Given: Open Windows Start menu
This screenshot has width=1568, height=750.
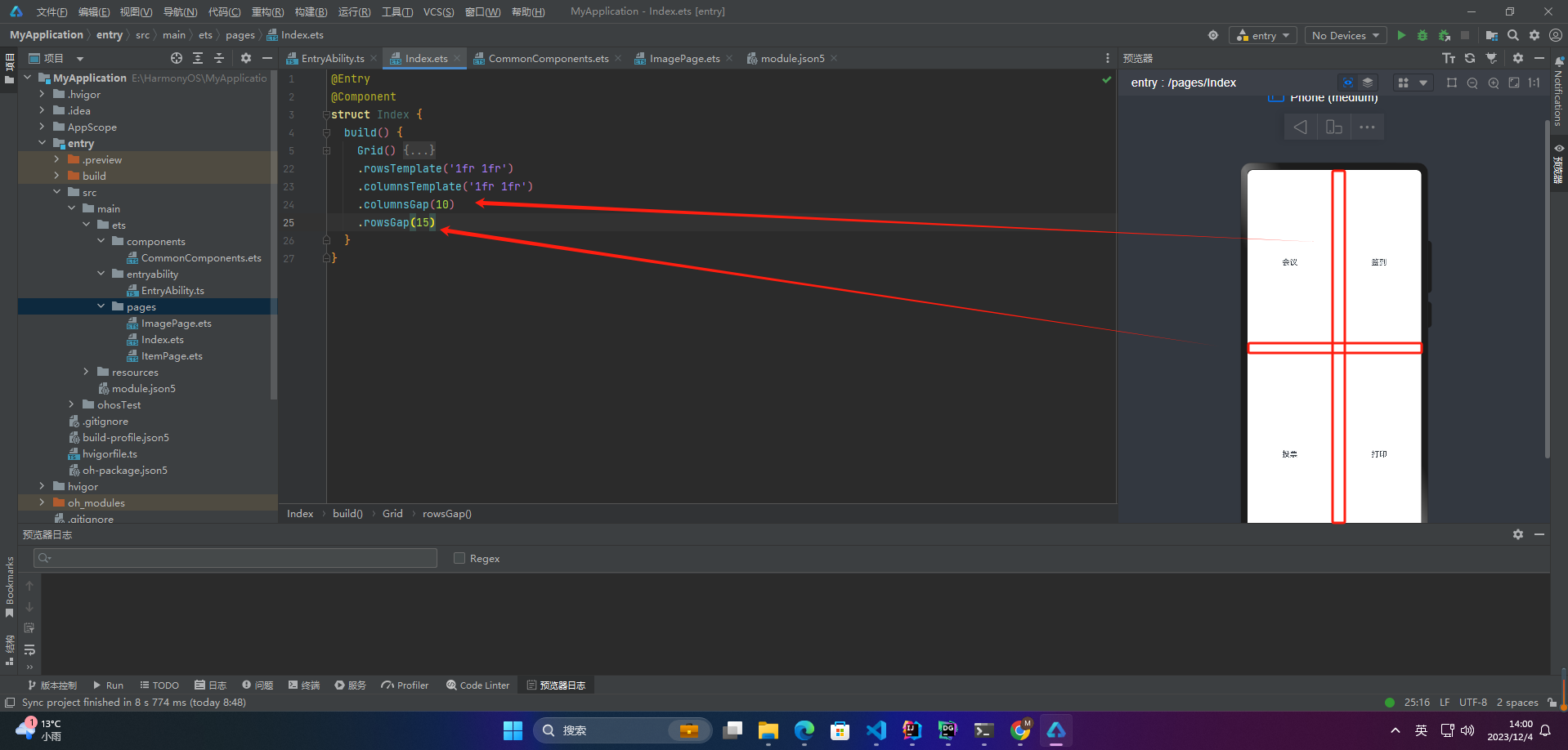Looking at the screenshot, I should 513,730.
